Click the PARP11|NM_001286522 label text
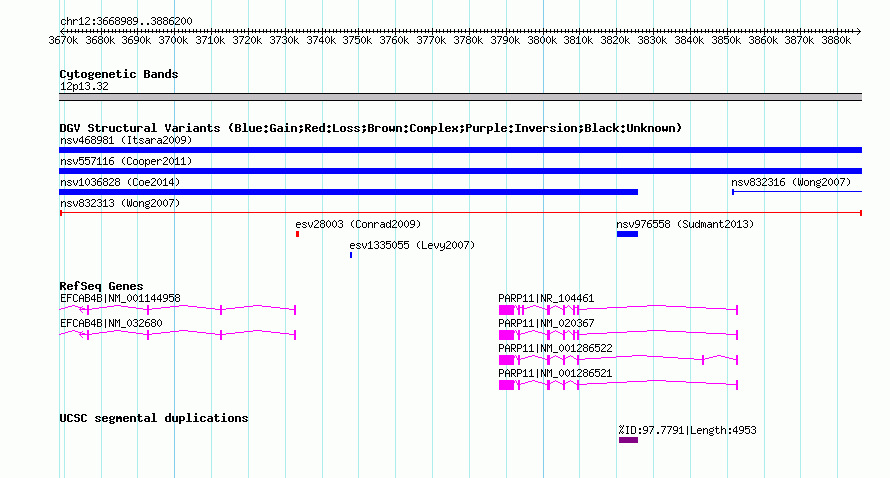Viewport: 890px width, 478px height. tap(555, 348)
